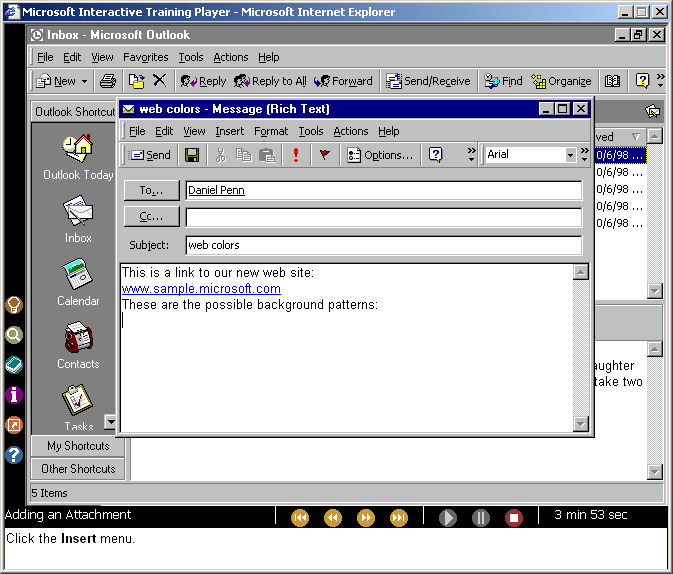Click the Send button in message window

[150, 155]
